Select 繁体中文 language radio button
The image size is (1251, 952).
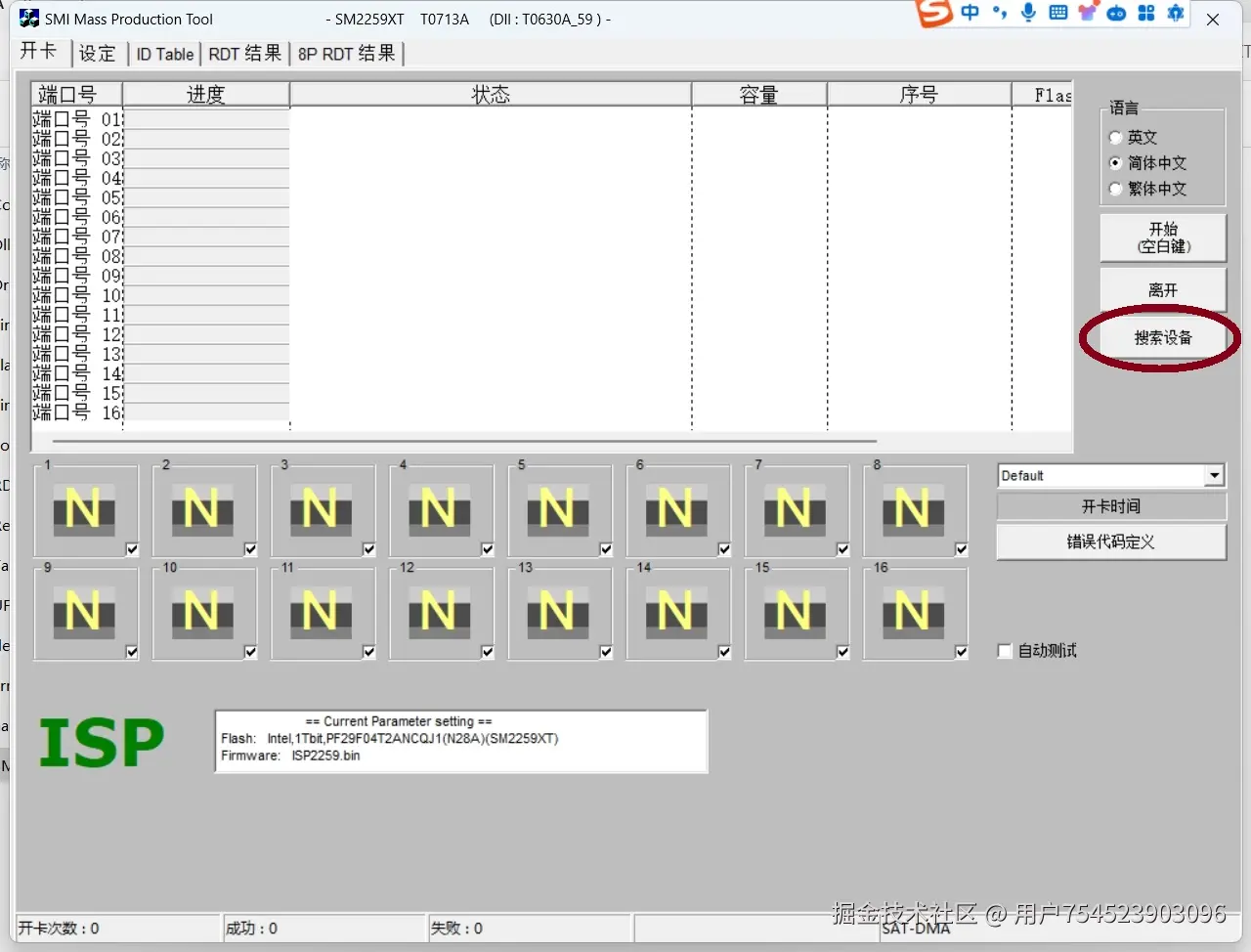point(1115,189)
